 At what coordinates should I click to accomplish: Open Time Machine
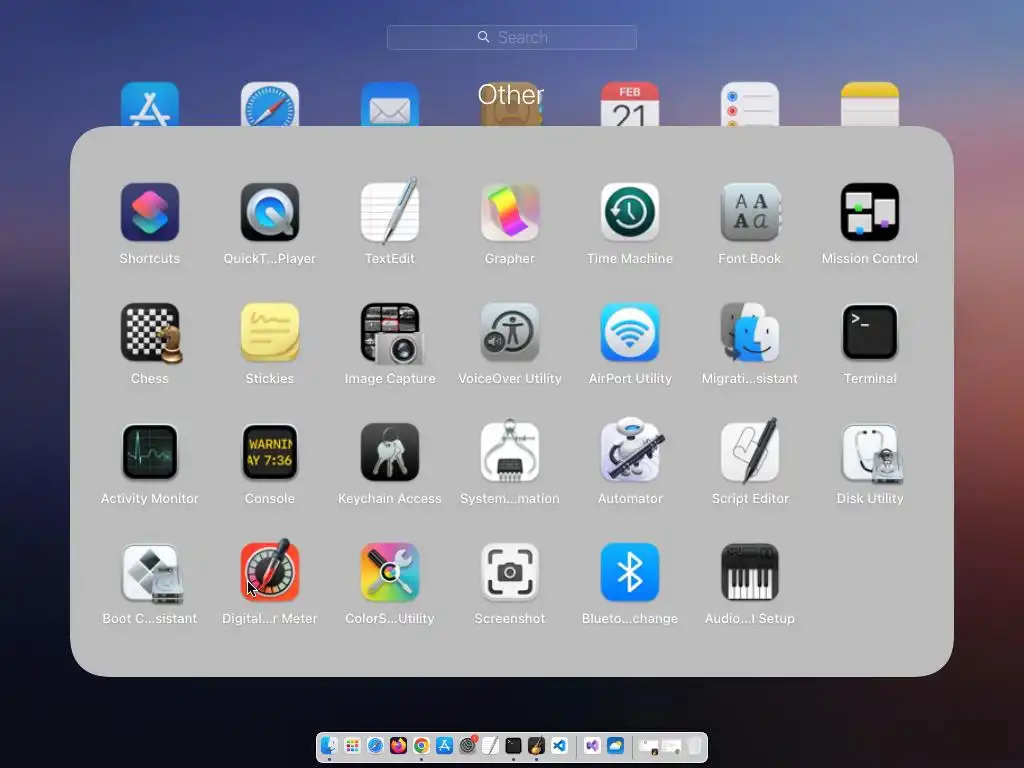(630, 212)
